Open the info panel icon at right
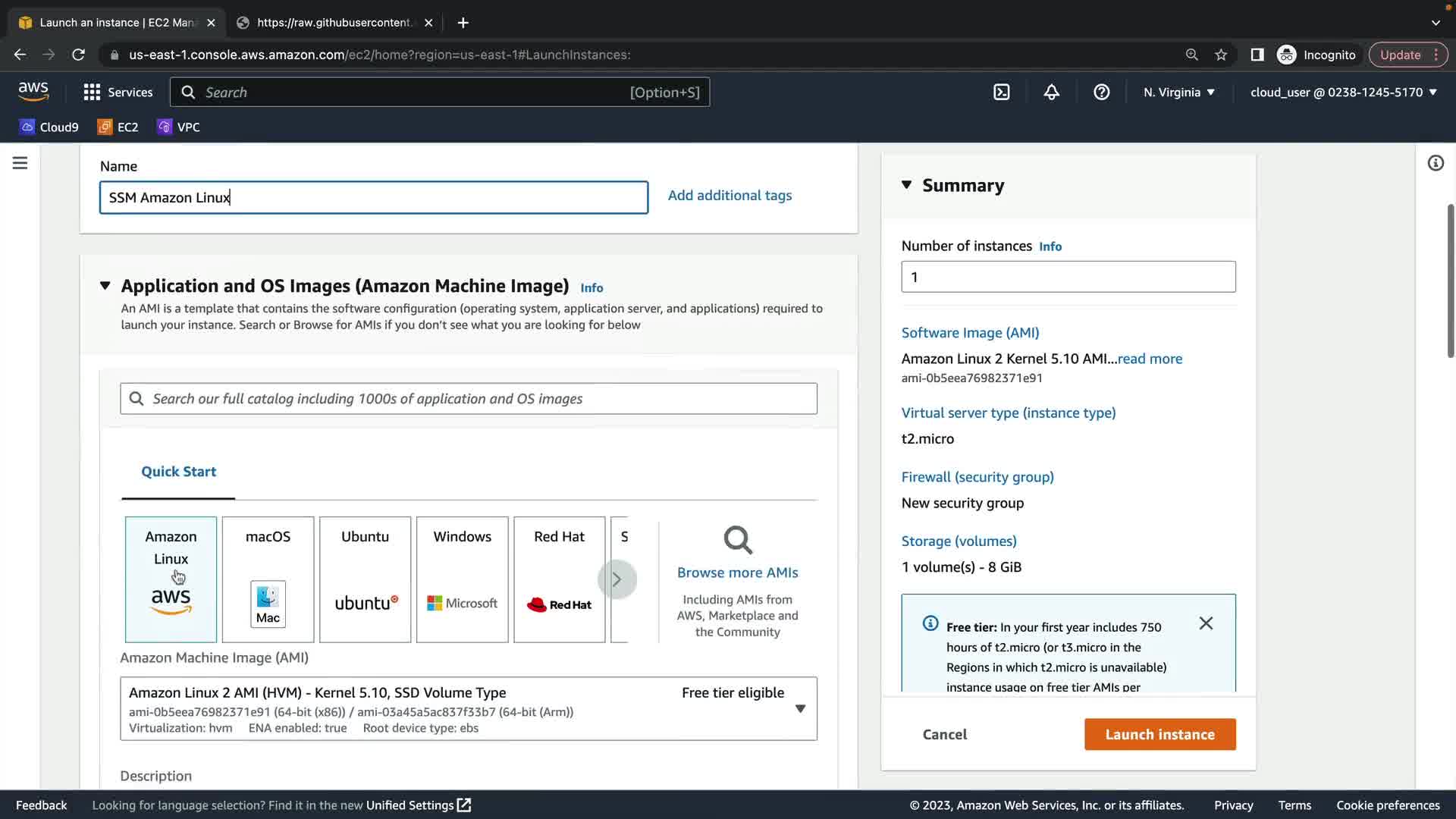This screenshot has height=819, width=1456. tap(1435, 163)
